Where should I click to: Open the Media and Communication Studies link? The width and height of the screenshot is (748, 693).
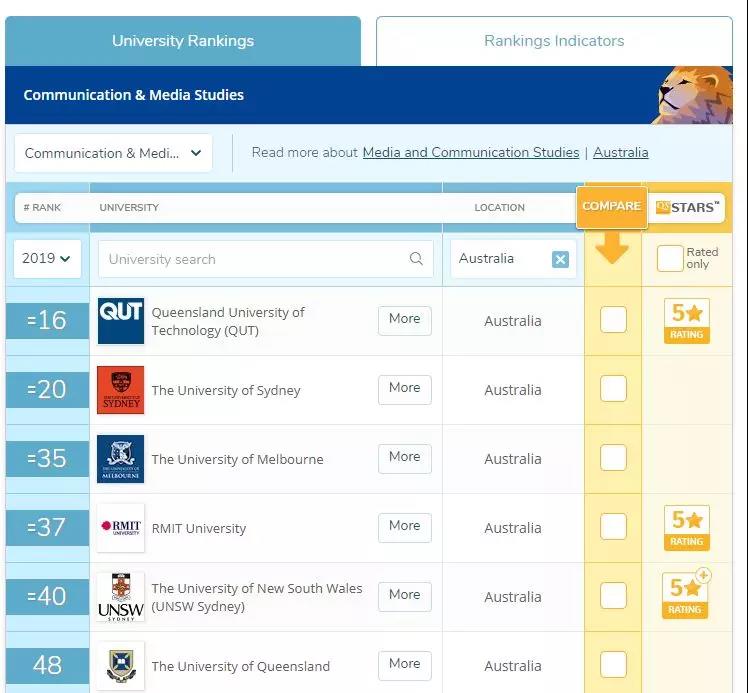coord(470,153)
